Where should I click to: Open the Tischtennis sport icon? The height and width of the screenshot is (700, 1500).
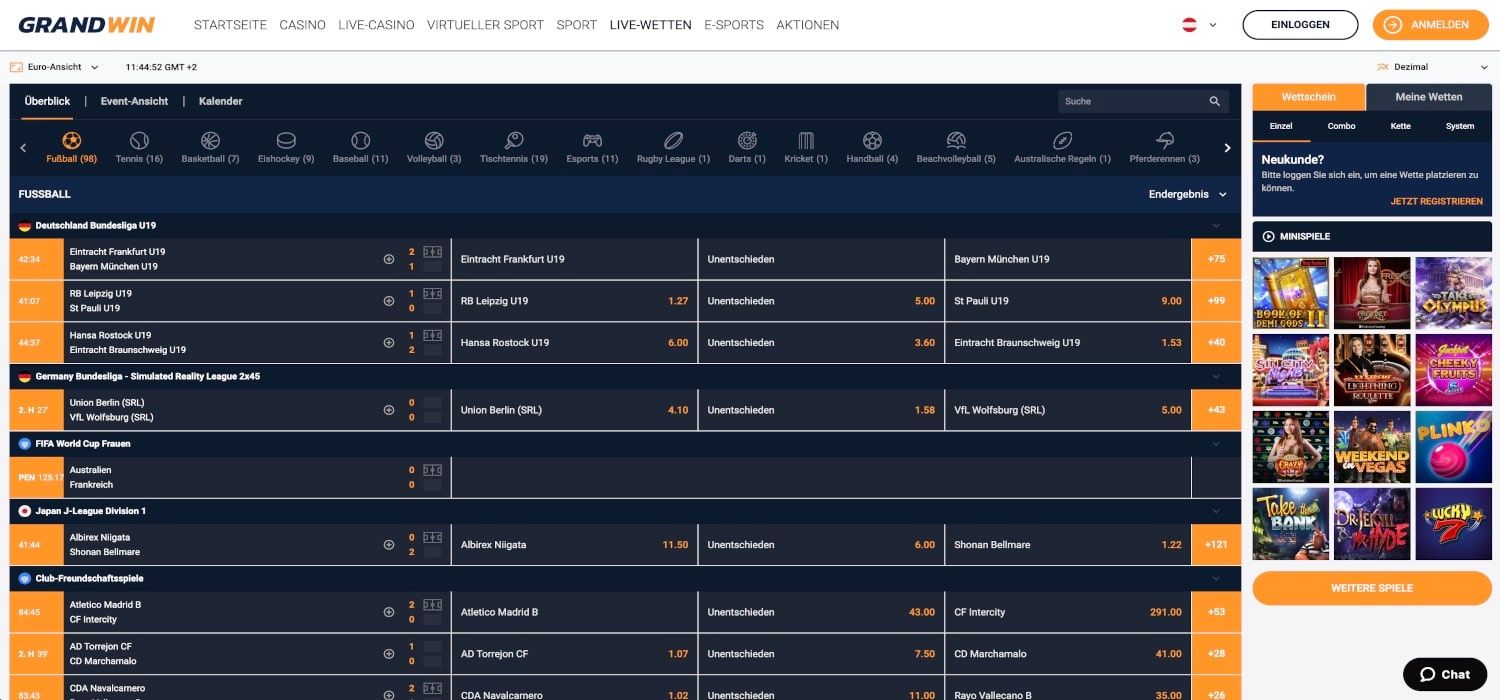[x=513, y=140]
